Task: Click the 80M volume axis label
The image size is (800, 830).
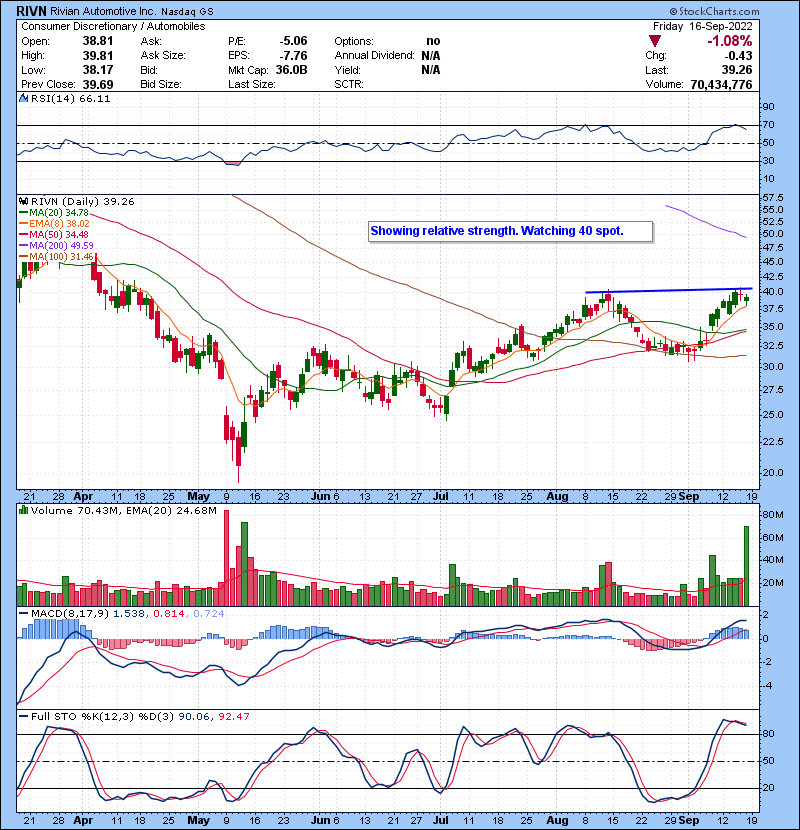Action: tap(773, 515)
